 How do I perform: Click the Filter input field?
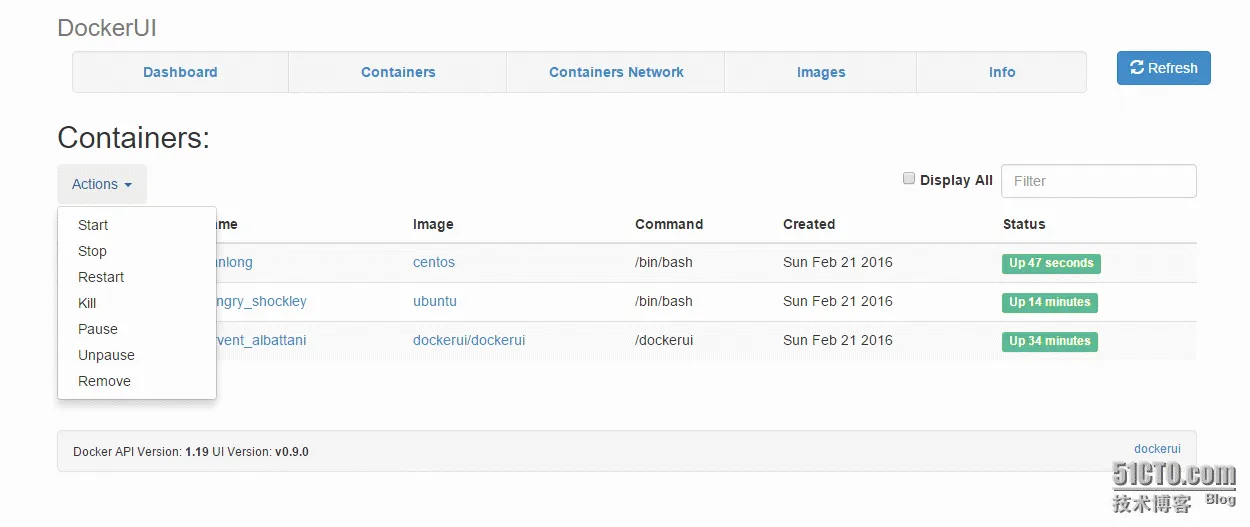pyautogui.click(x=1098, y=181)
